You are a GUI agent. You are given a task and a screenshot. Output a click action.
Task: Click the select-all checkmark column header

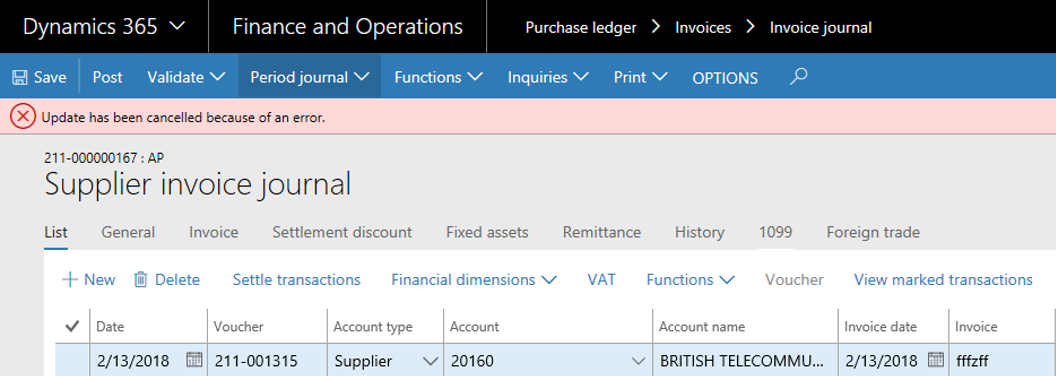[72, 327]
